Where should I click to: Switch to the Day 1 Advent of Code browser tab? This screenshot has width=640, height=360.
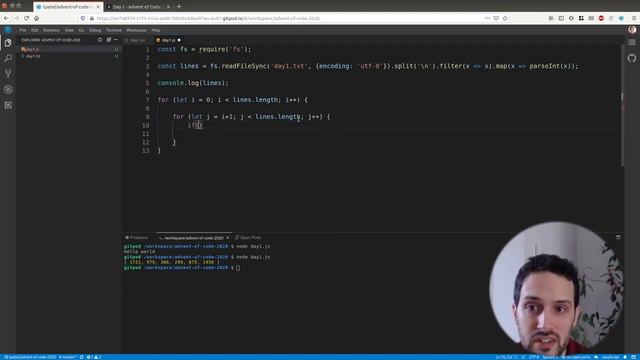(138, 7)
